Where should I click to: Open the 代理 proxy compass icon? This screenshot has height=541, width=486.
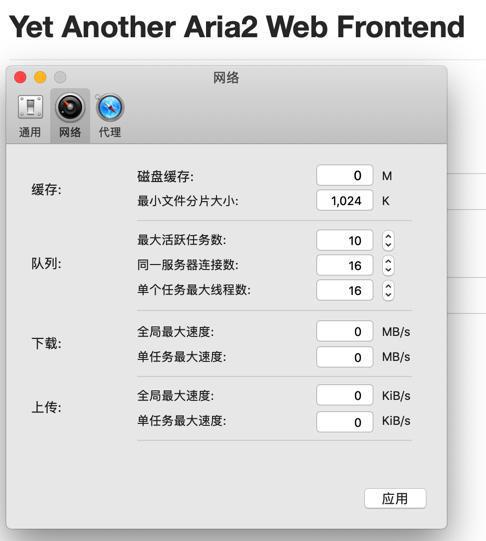tap(110, 107)
